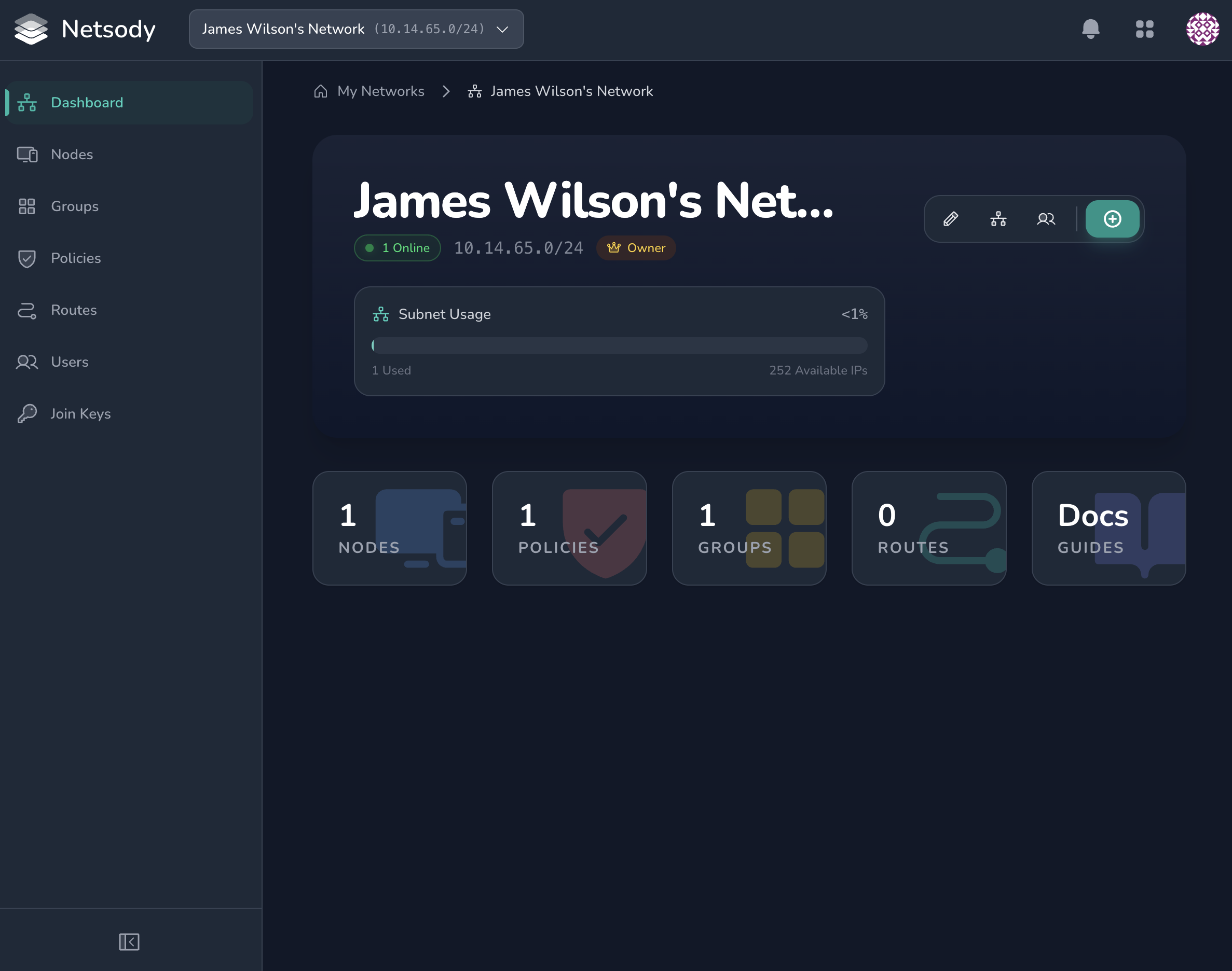Image resolution: width=1232 pixels, height=971 pixels.
Task: Open the notifications bell
Action: 1090,29
